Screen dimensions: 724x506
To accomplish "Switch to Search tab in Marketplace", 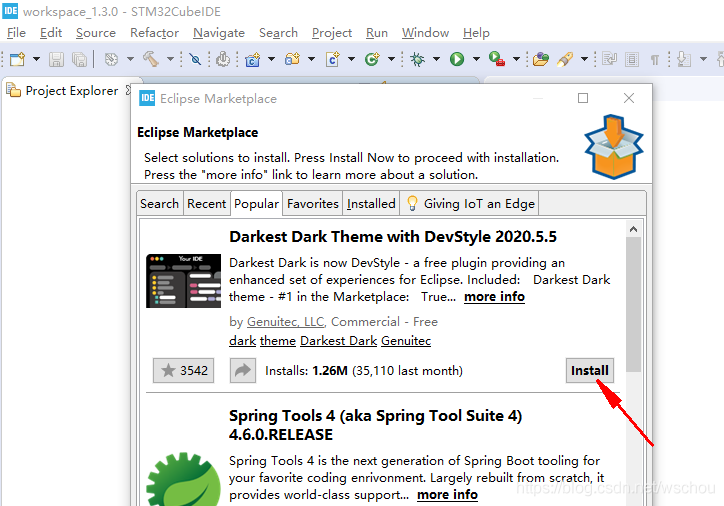I will pos(159,204).
